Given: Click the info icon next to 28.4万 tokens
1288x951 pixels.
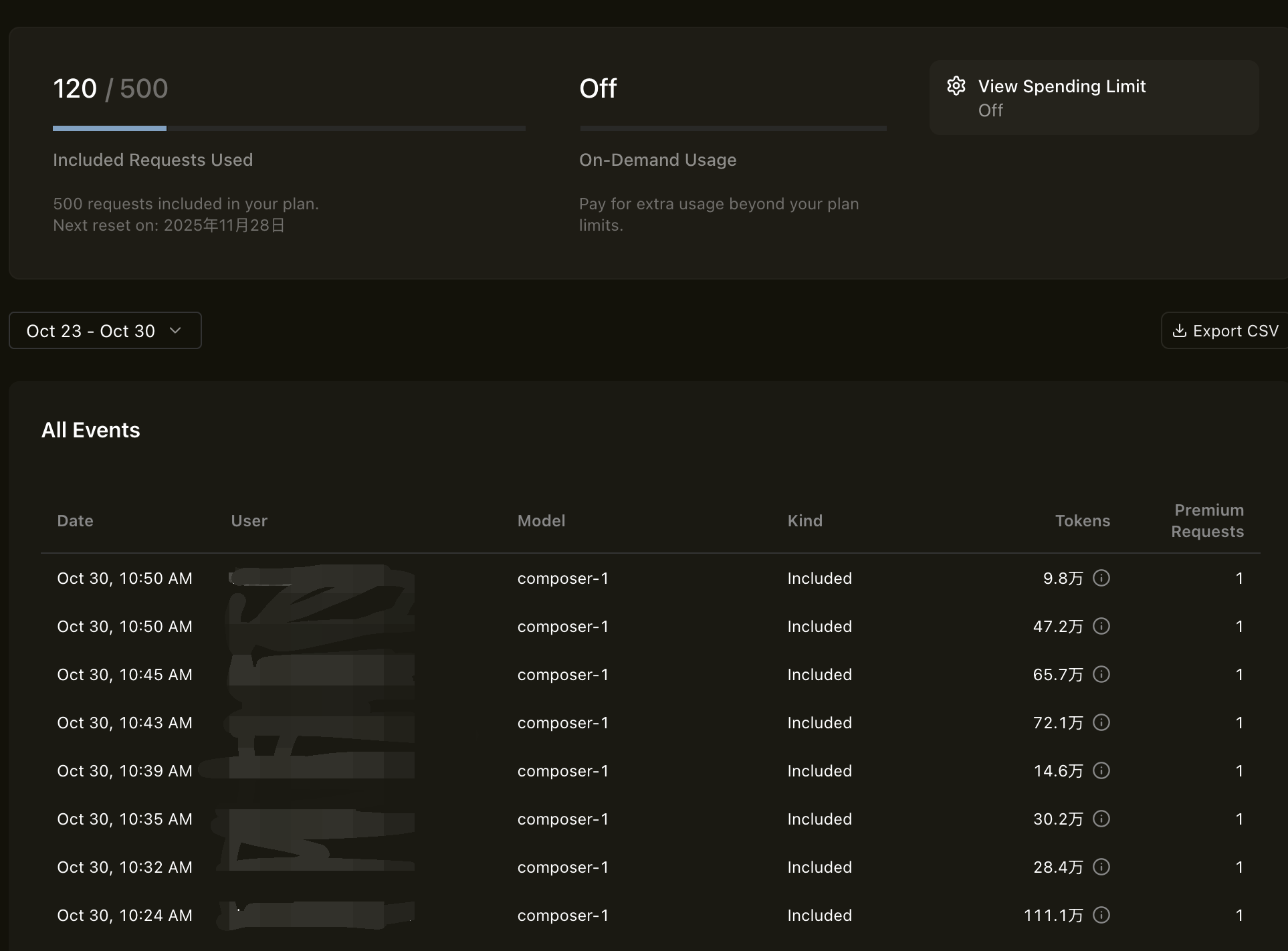Looking at the screenshot, I should click(1101, 867).
